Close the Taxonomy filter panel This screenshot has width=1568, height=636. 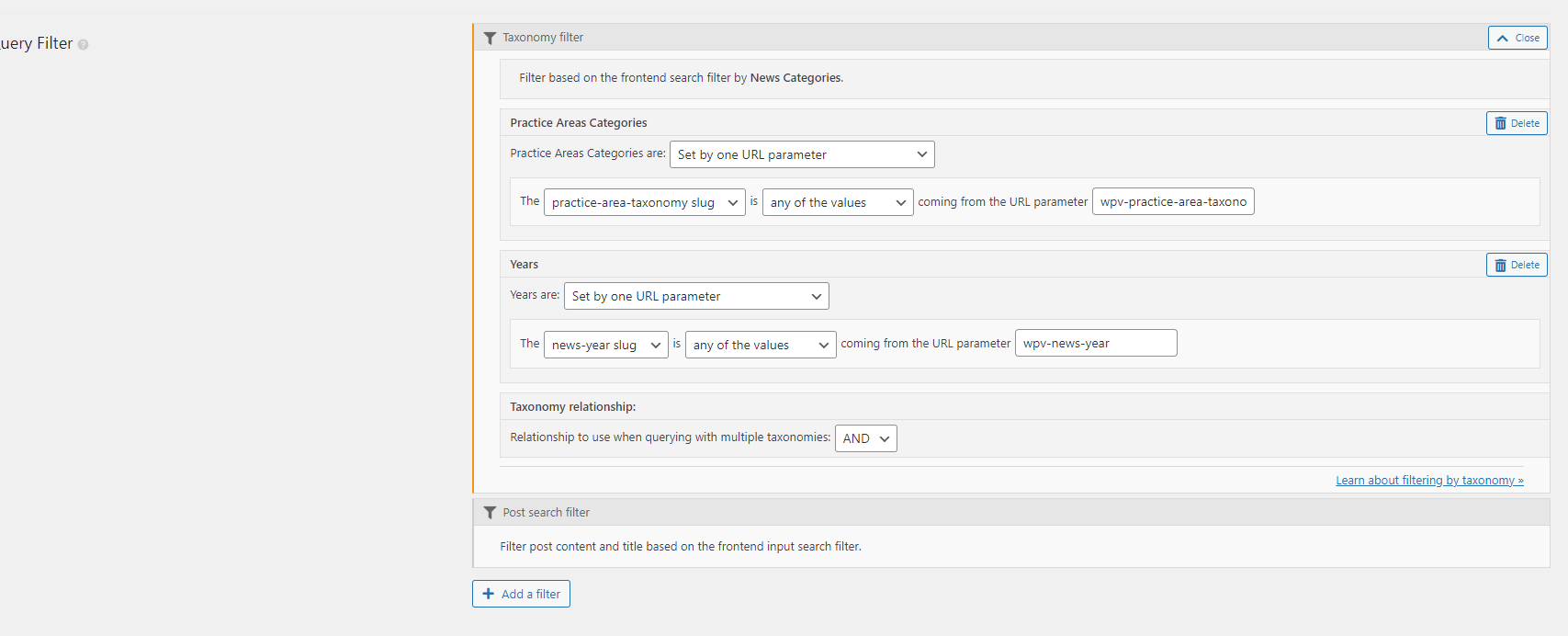(x=1517, y=38)
